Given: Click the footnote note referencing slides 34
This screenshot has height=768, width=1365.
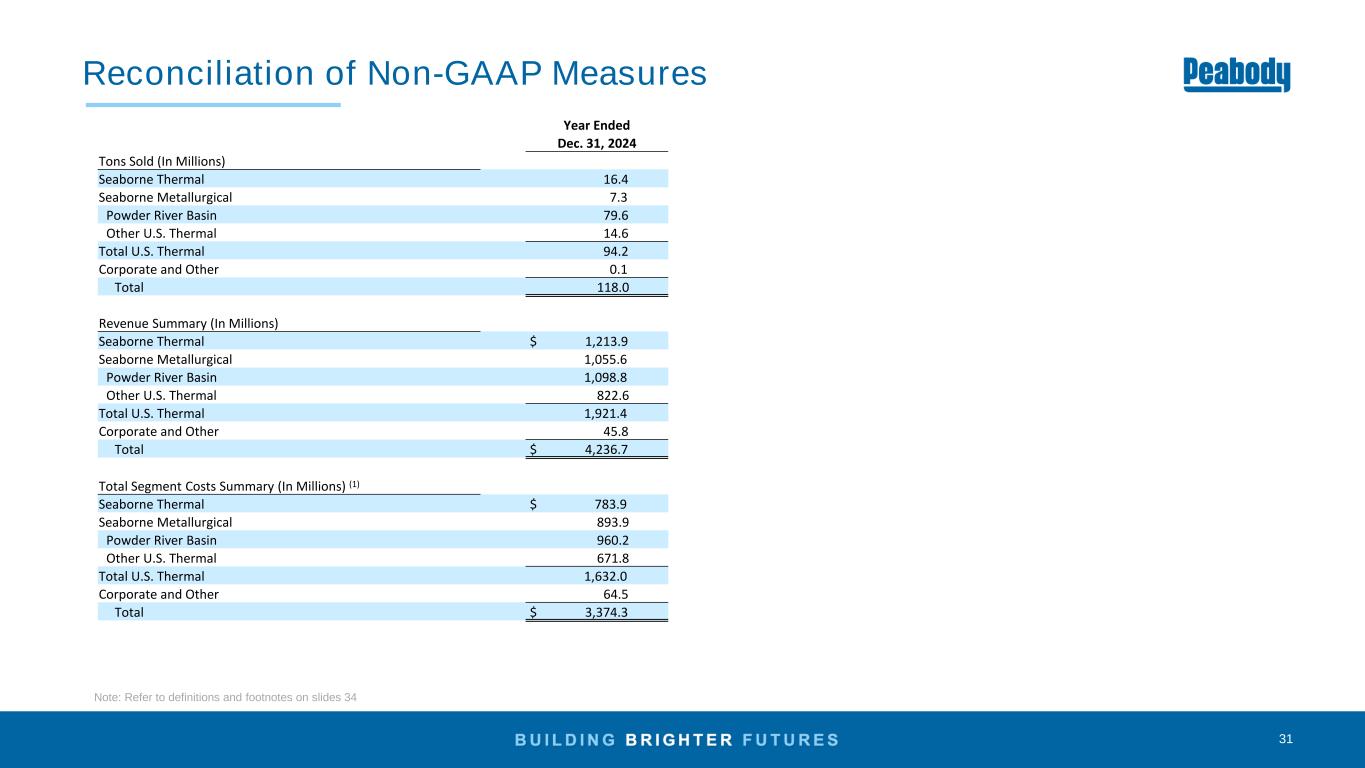Looking at the screenshot, I should [x=225, y=697].
